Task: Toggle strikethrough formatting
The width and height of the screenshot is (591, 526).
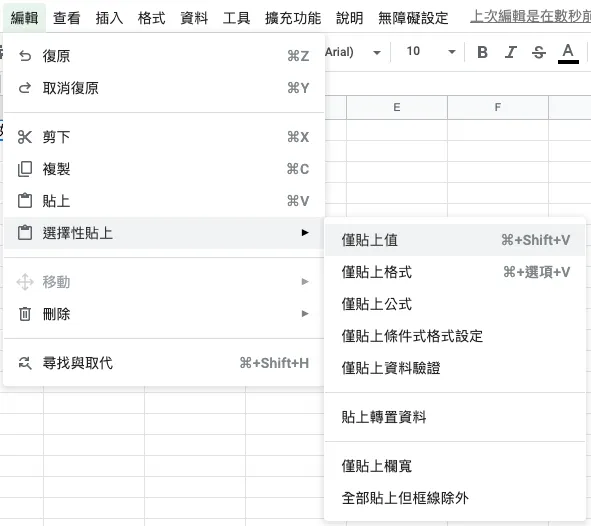Action: point(539,52)
